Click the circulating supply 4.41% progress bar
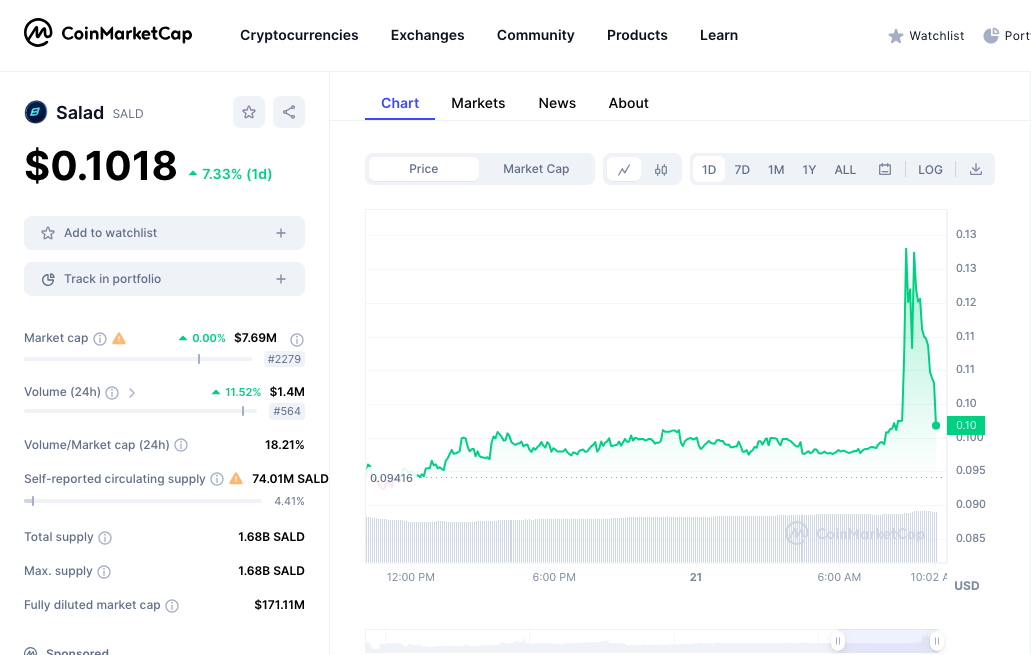The image size is (1031, 655). pos(143,501)
